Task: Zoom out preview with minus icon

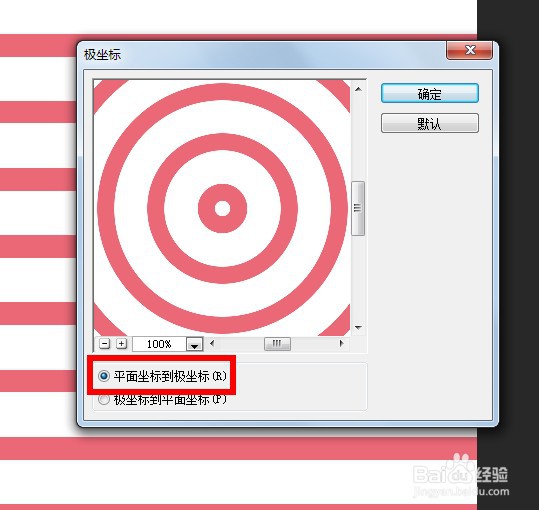Action: point(104,344)
